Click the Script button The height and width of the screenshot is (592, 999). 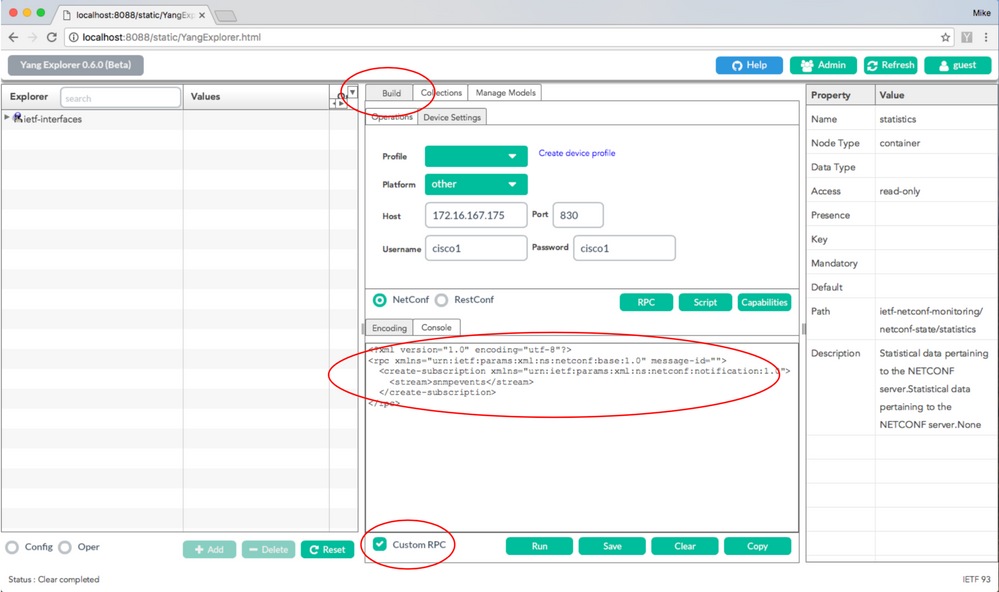tap(705, 302)
